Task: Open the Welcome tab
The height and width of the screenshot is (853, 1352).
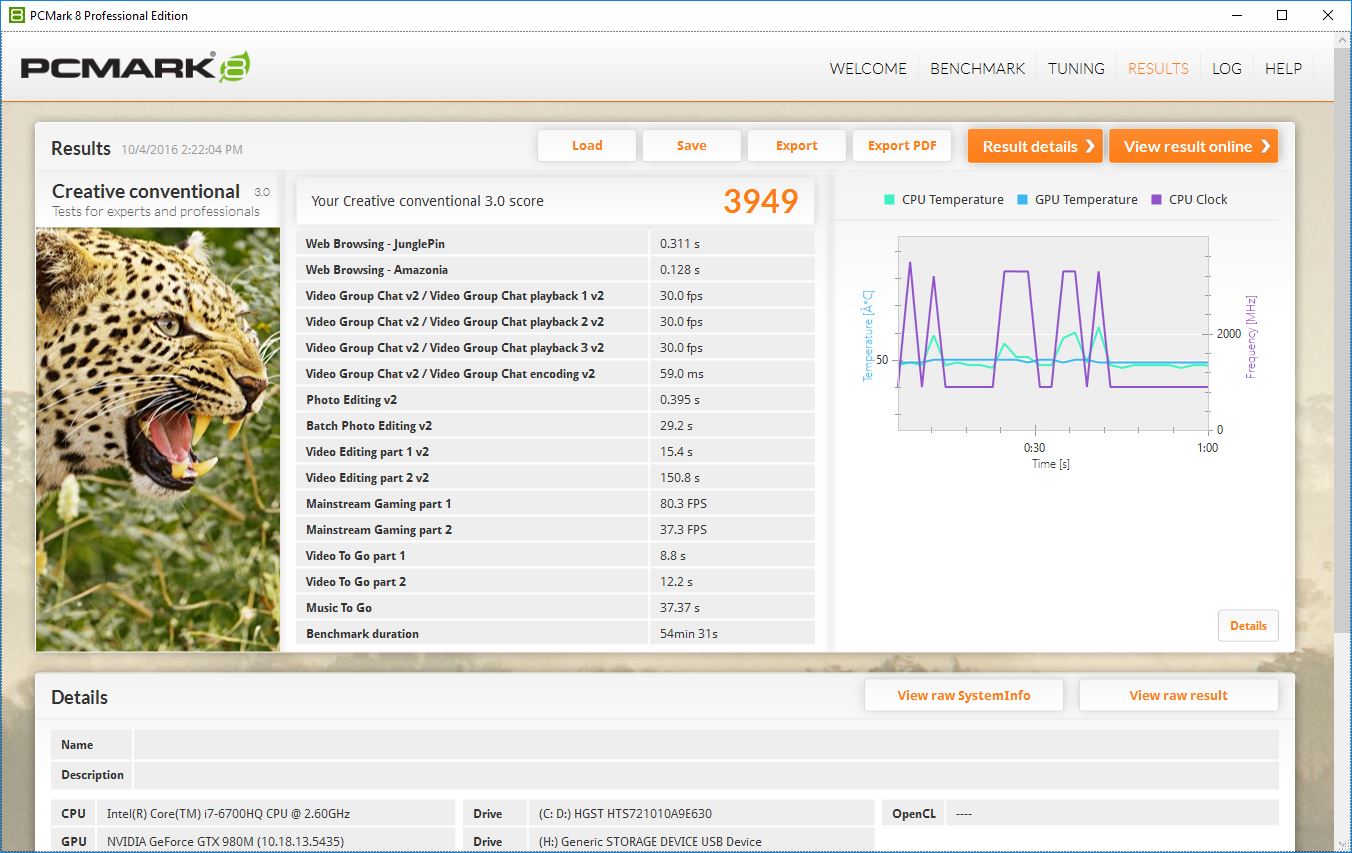Action: pyautogui.click(x=867, y=69)
